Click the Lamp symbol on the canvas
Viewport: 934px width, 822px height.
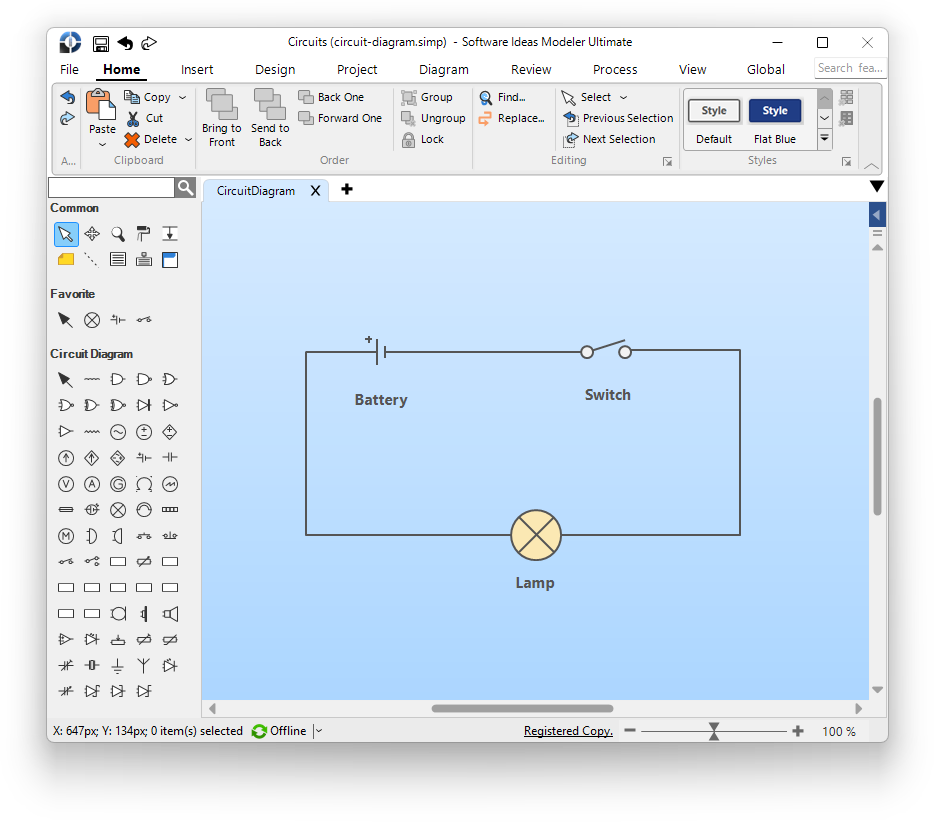536,535
